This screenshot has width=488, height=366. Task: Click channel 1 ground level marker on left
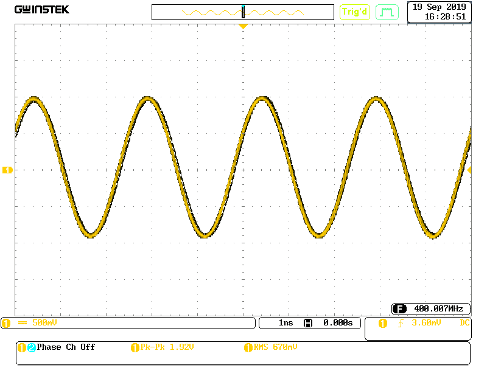tap(7, 170)
